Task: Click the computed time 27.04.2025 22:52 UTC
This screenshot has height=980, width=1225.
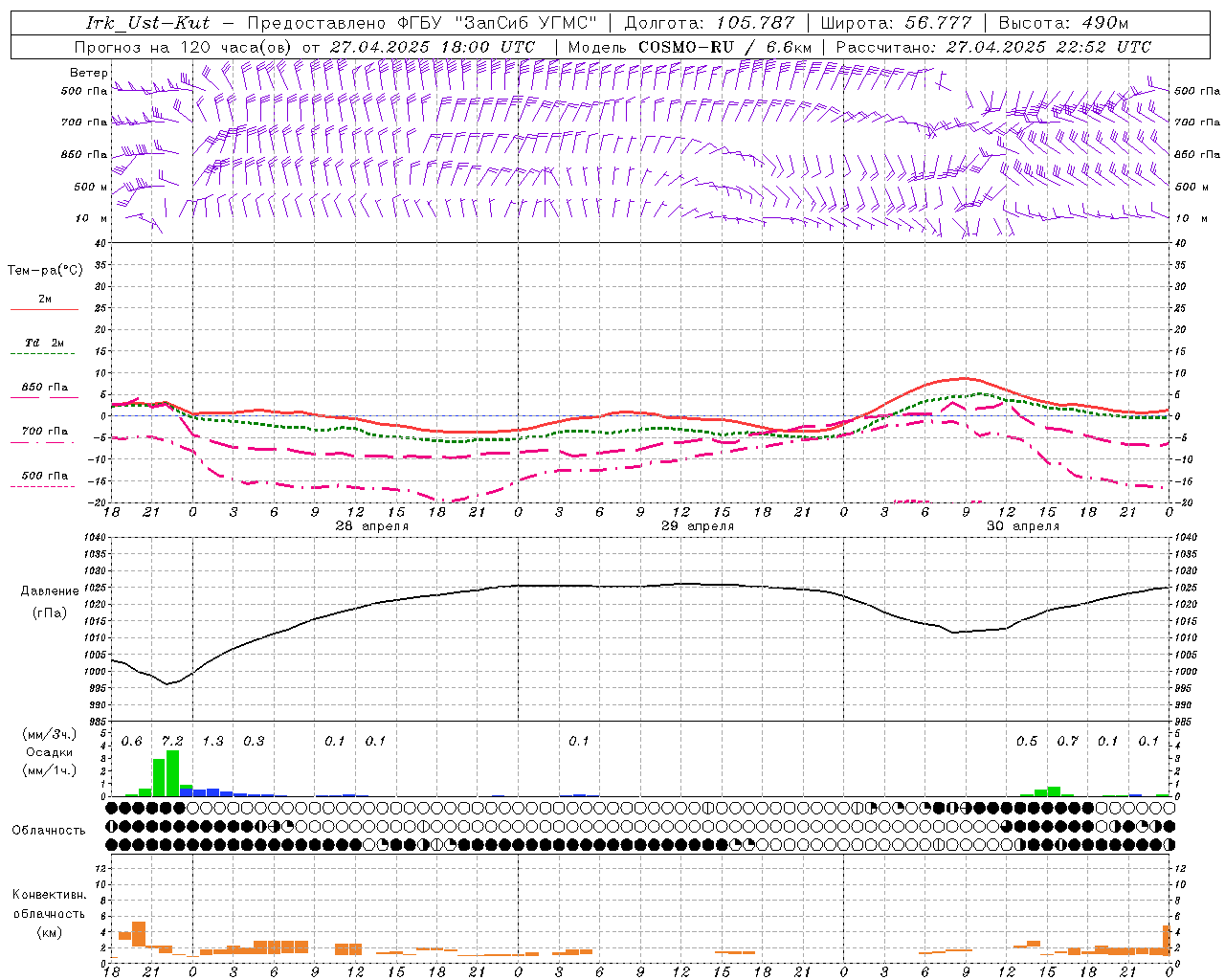Action: tap(1049, 47)
